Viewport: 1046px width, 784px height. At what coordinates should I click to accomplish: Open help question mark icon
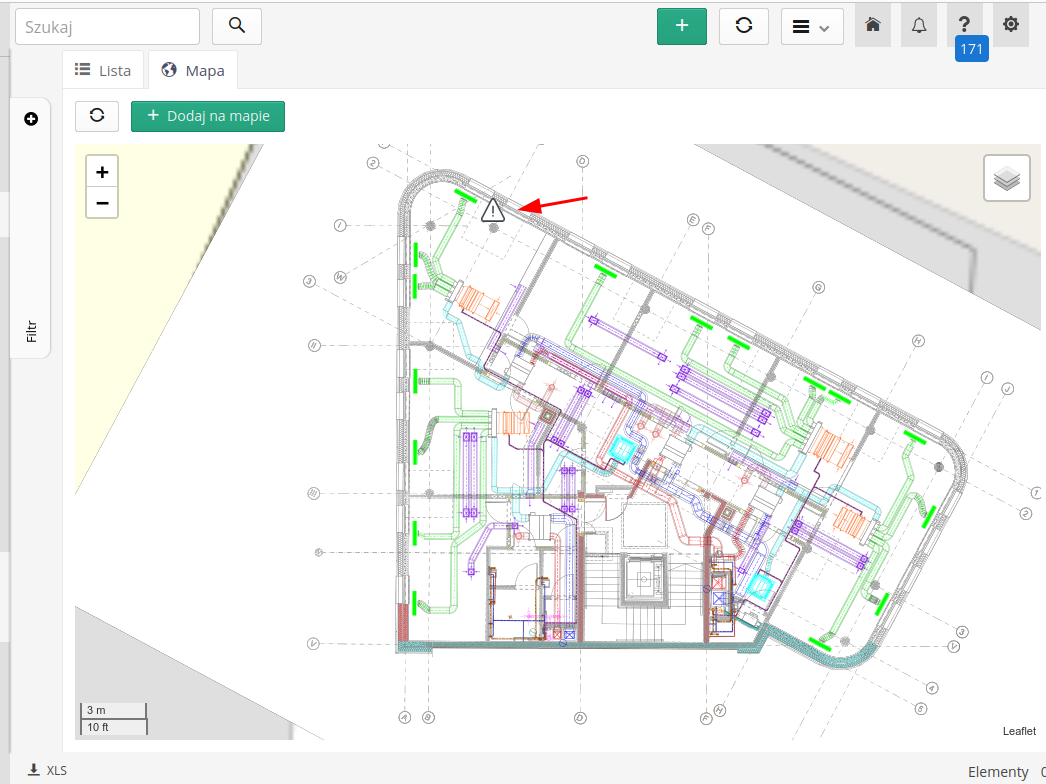[x=965, y=25]
